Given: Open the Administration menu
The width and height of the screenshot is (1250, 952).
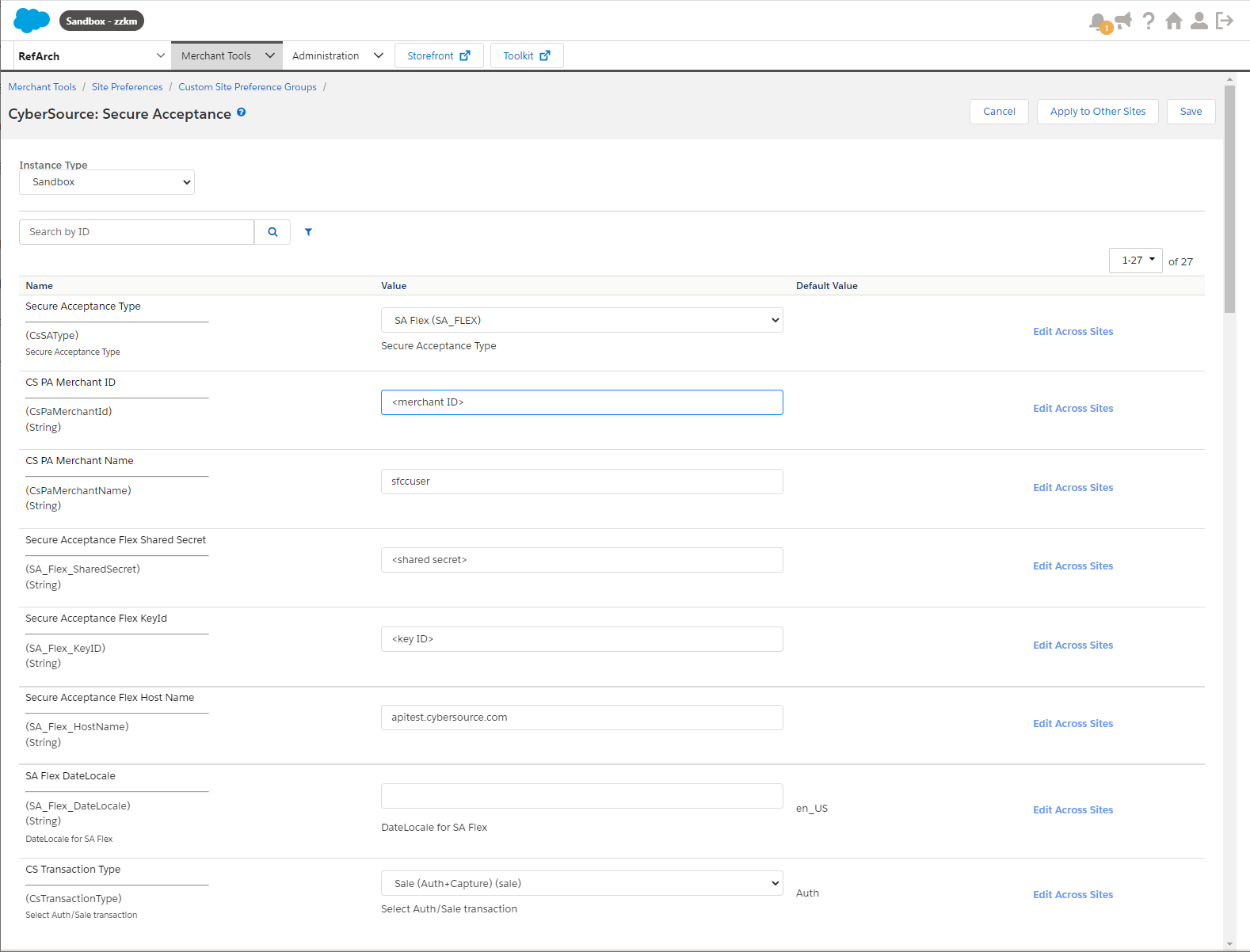Looking at the screenshot, I should 337,56.
